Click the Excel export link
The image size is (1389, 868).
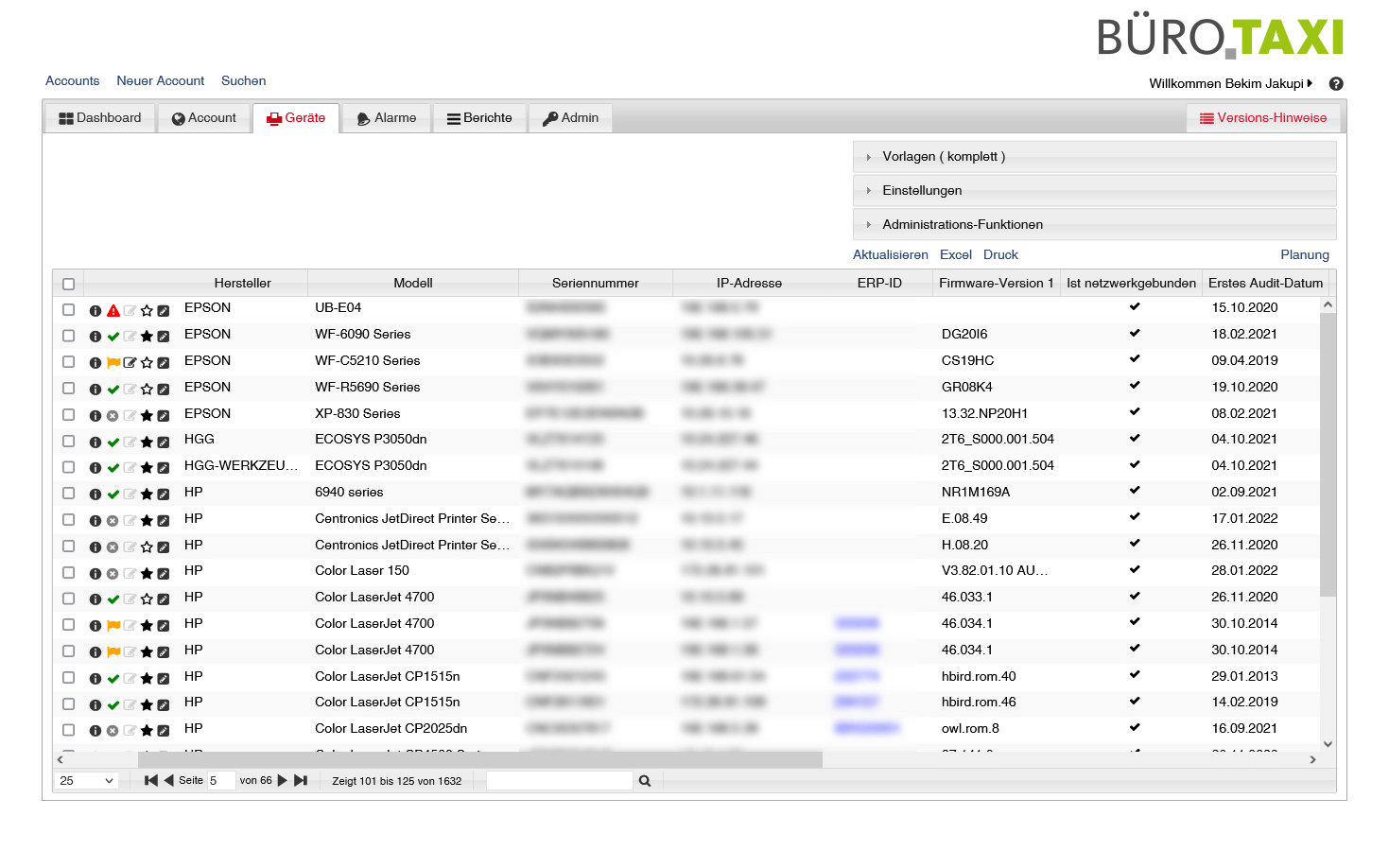(x=955, y=255)
